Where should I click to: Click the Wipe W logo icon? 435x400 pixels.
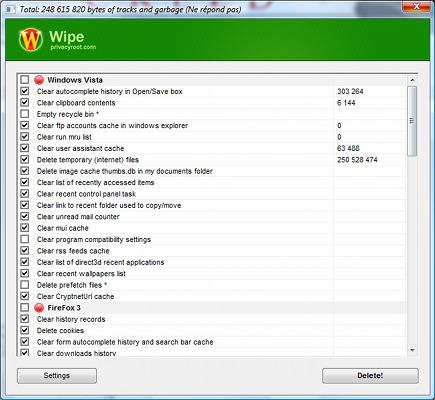31,40
